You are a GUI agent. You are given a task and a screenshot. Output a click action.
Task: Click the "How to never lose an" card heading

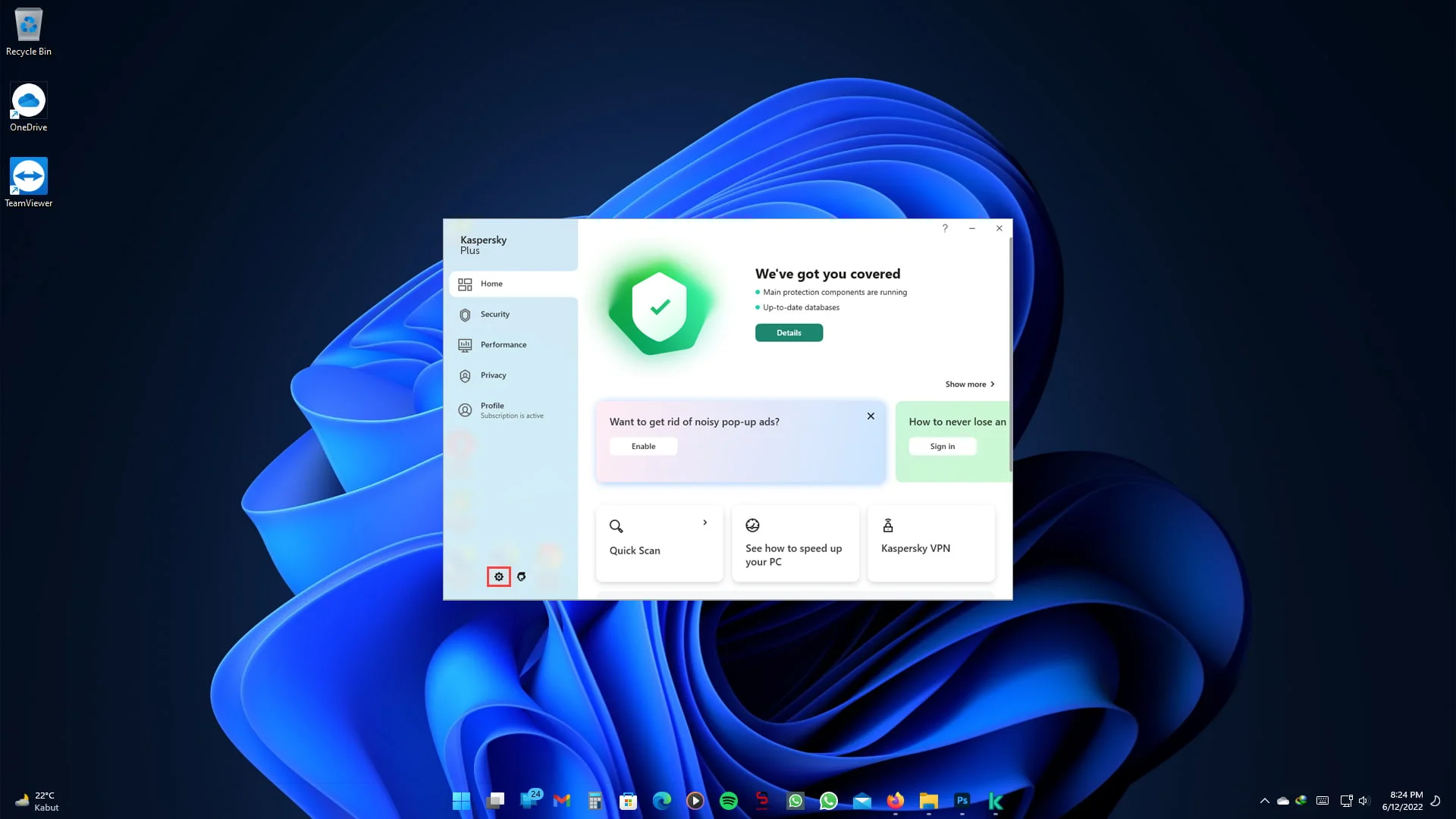point(957,422)
